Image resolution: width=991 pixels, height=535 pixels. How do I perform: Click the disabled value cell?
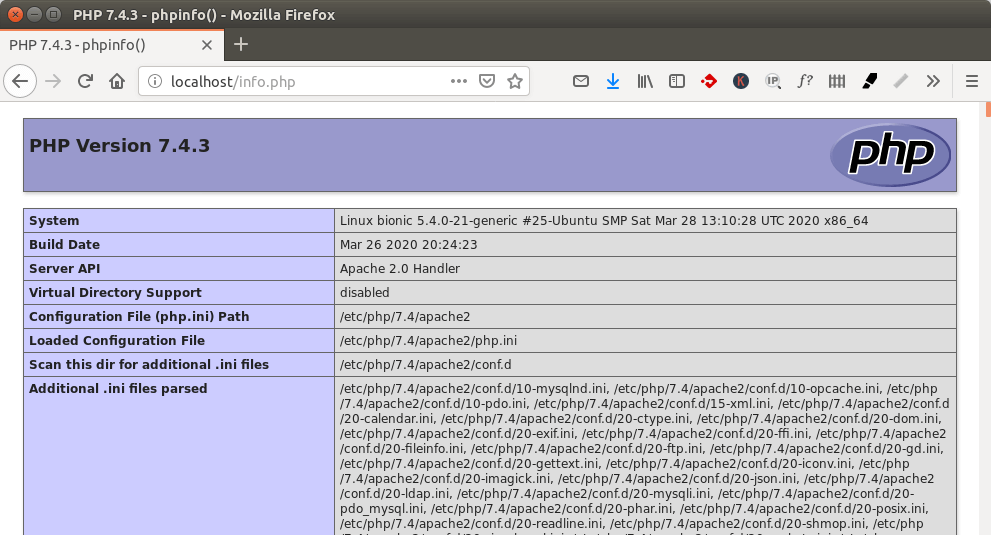[645, 293]
